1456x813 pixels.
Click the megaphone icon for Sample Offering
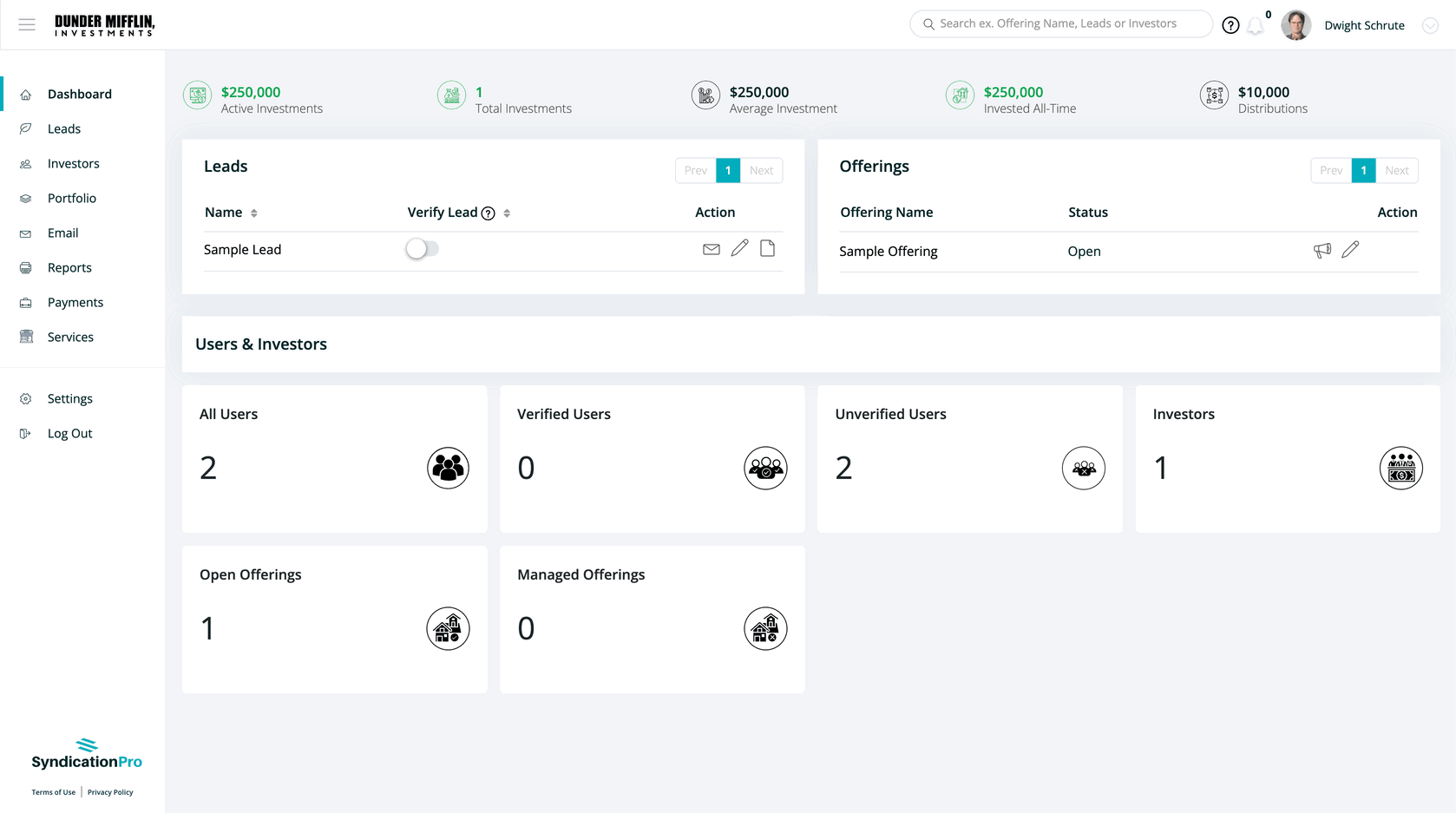(x=1322, y=251)
